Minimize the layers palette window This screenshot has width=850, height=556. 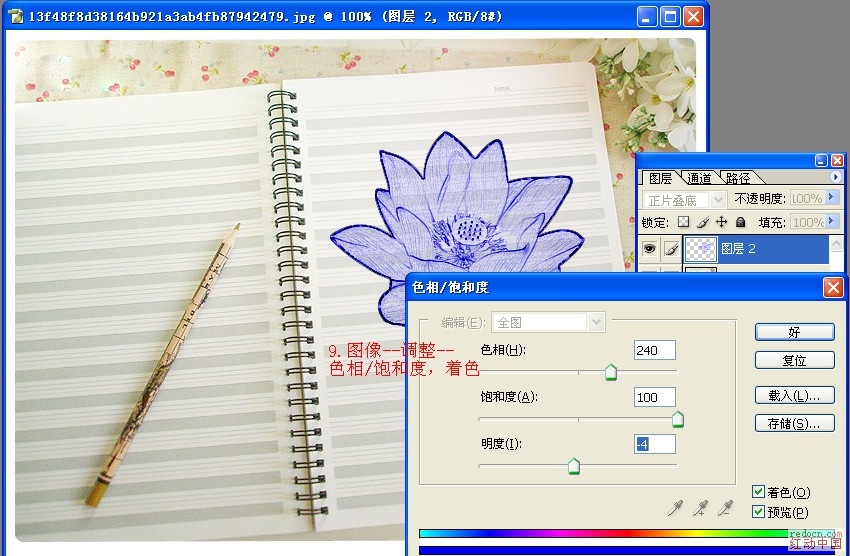[x=822, y=160]
